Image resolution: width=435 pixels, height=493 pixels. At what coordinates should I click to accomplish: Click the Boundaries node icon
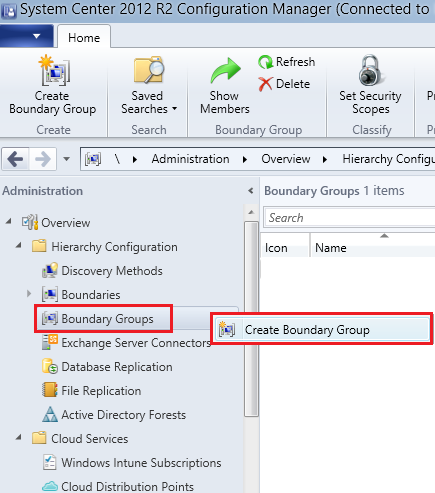point(50,294)
